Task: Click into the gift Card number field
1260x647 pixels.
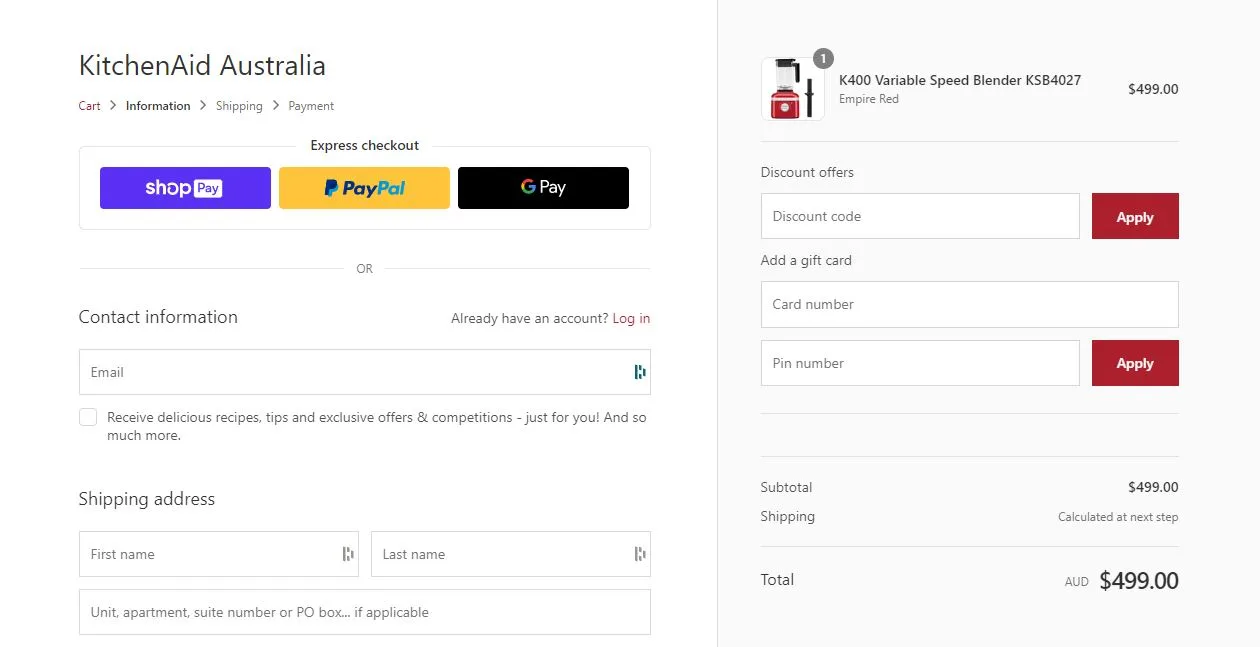Action: [968, 304]
